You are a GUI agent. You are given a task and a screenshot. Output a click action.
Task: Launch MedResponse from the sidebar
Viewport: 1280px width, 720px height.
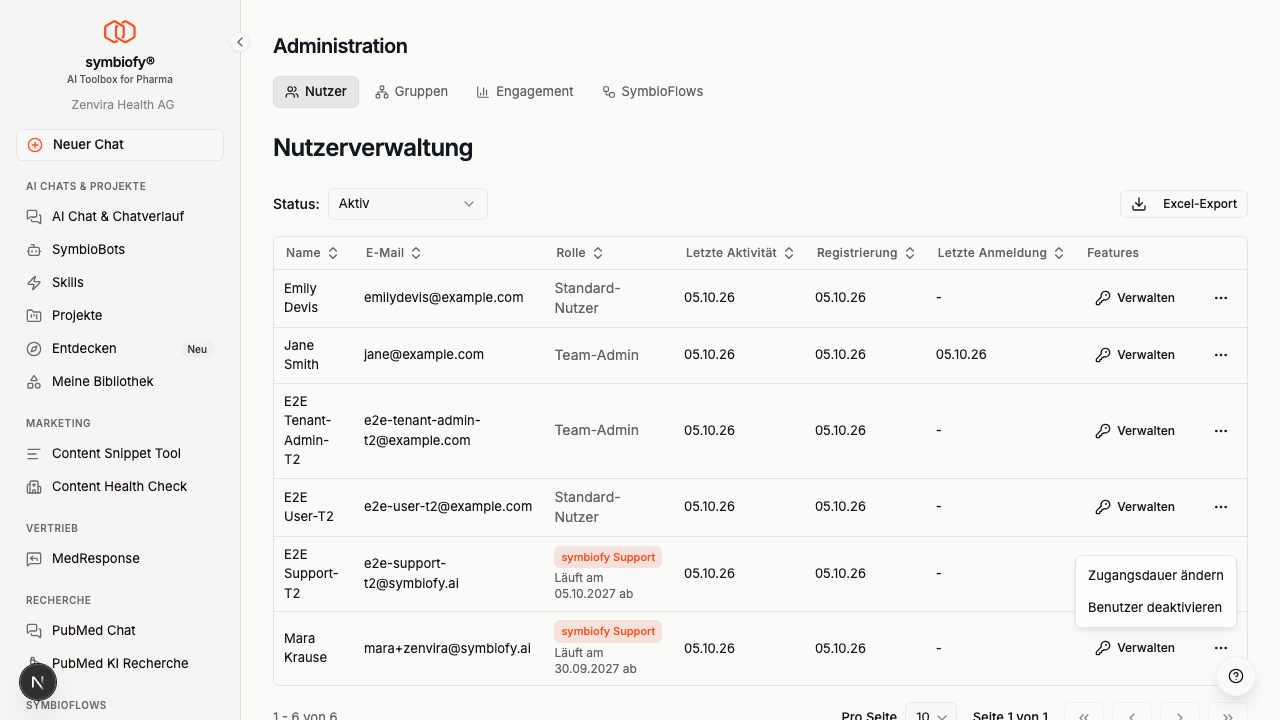point(120,559)
